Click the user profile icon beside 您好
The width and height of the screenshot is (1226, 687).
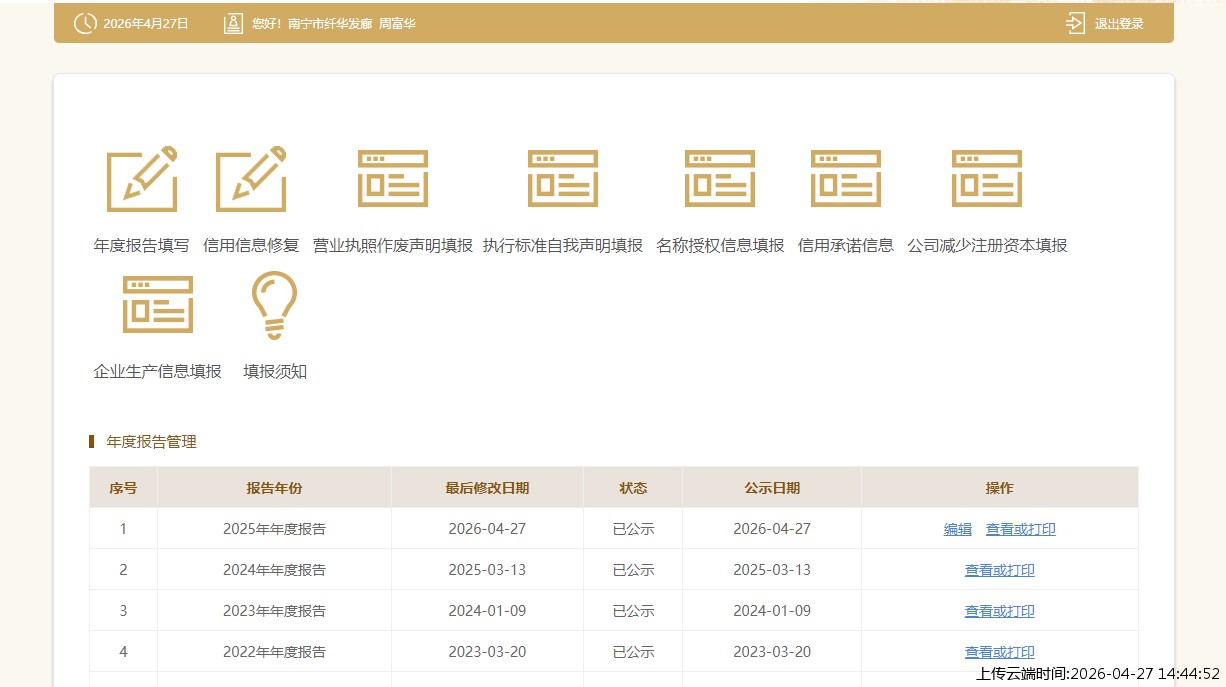pos(233,23)
